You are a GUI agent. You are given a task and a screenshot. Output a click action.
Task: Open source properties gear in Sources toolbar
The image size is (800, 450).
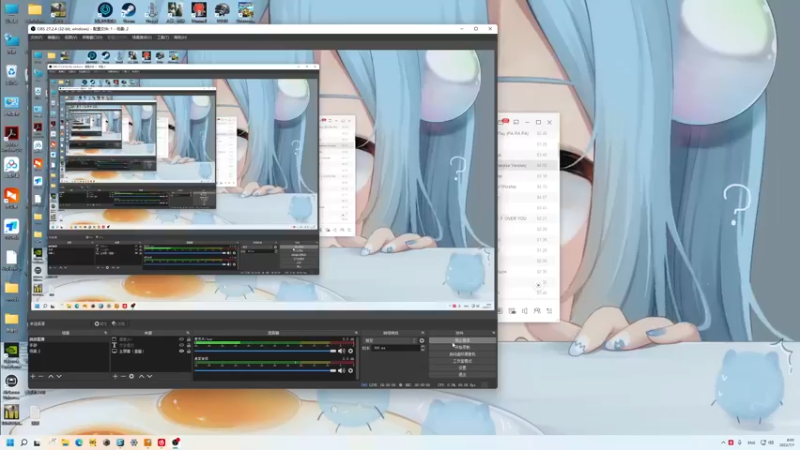click(132, 377)
